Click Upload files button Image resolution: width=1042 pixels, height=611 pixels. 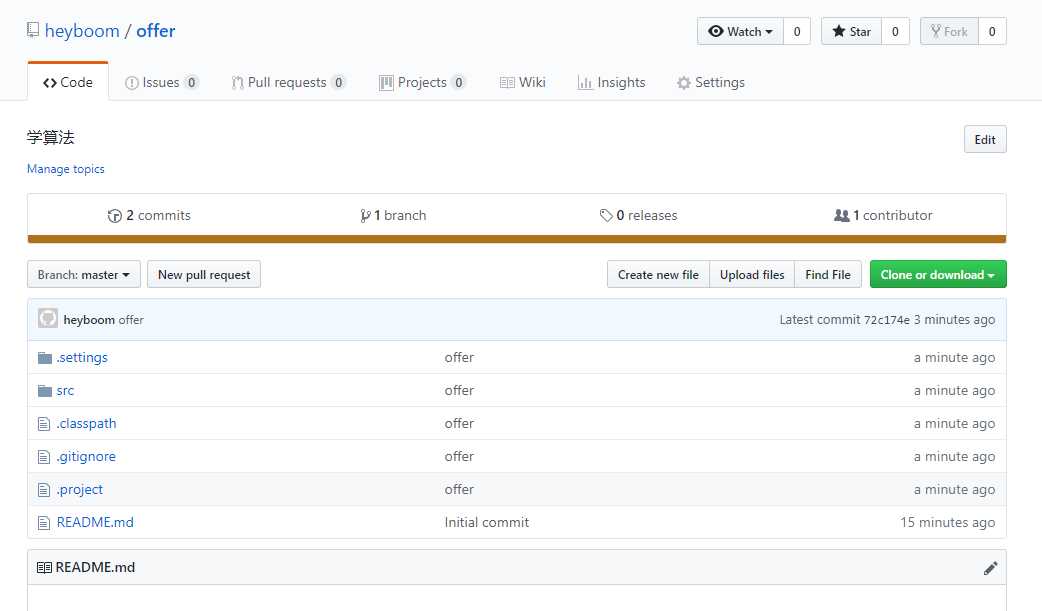pos(752,275)
